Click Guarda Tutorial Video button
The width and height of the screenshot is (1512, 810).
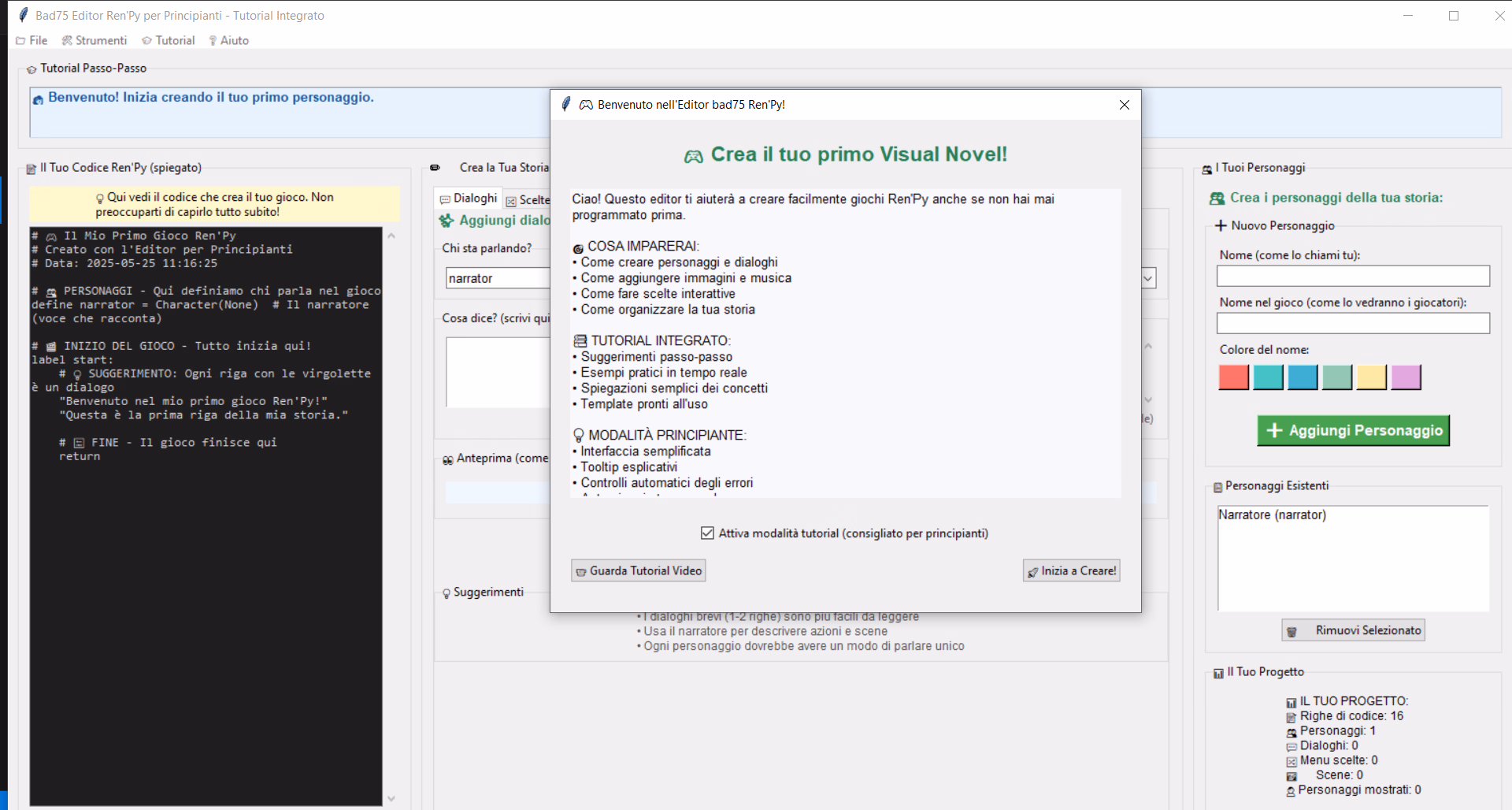[638, 570]
